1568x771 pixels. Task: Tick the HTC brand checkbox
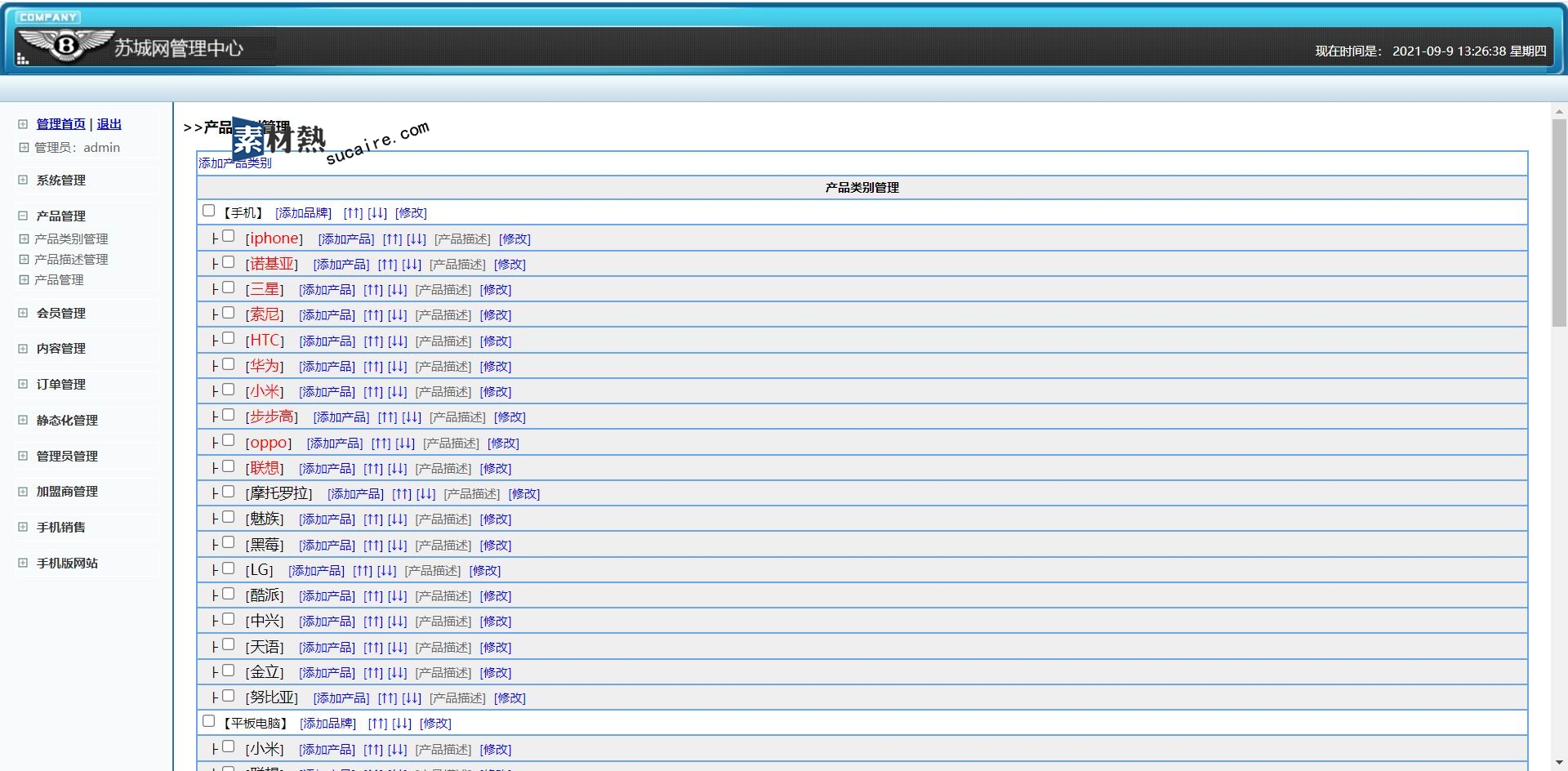(229, 338)
